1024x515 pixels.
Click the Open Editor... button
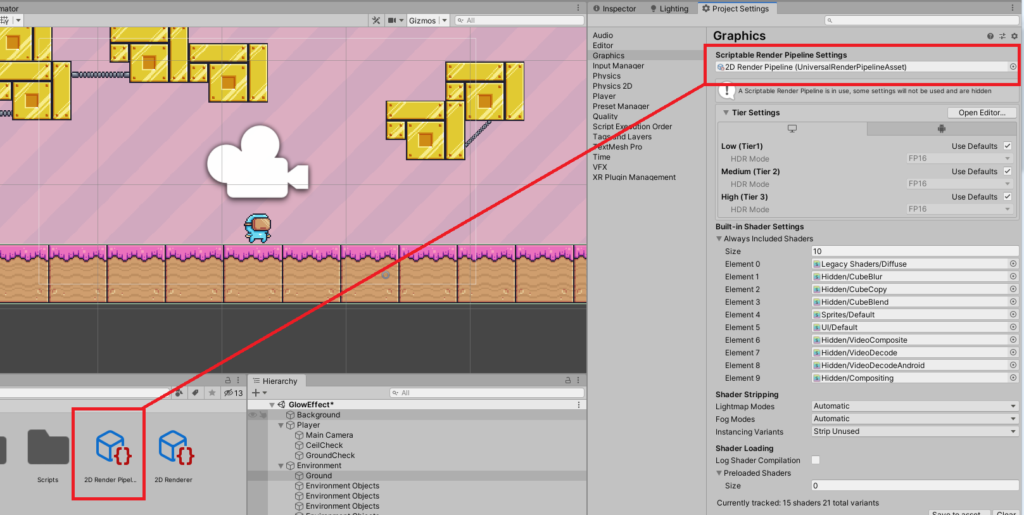(x=982, y=113)
